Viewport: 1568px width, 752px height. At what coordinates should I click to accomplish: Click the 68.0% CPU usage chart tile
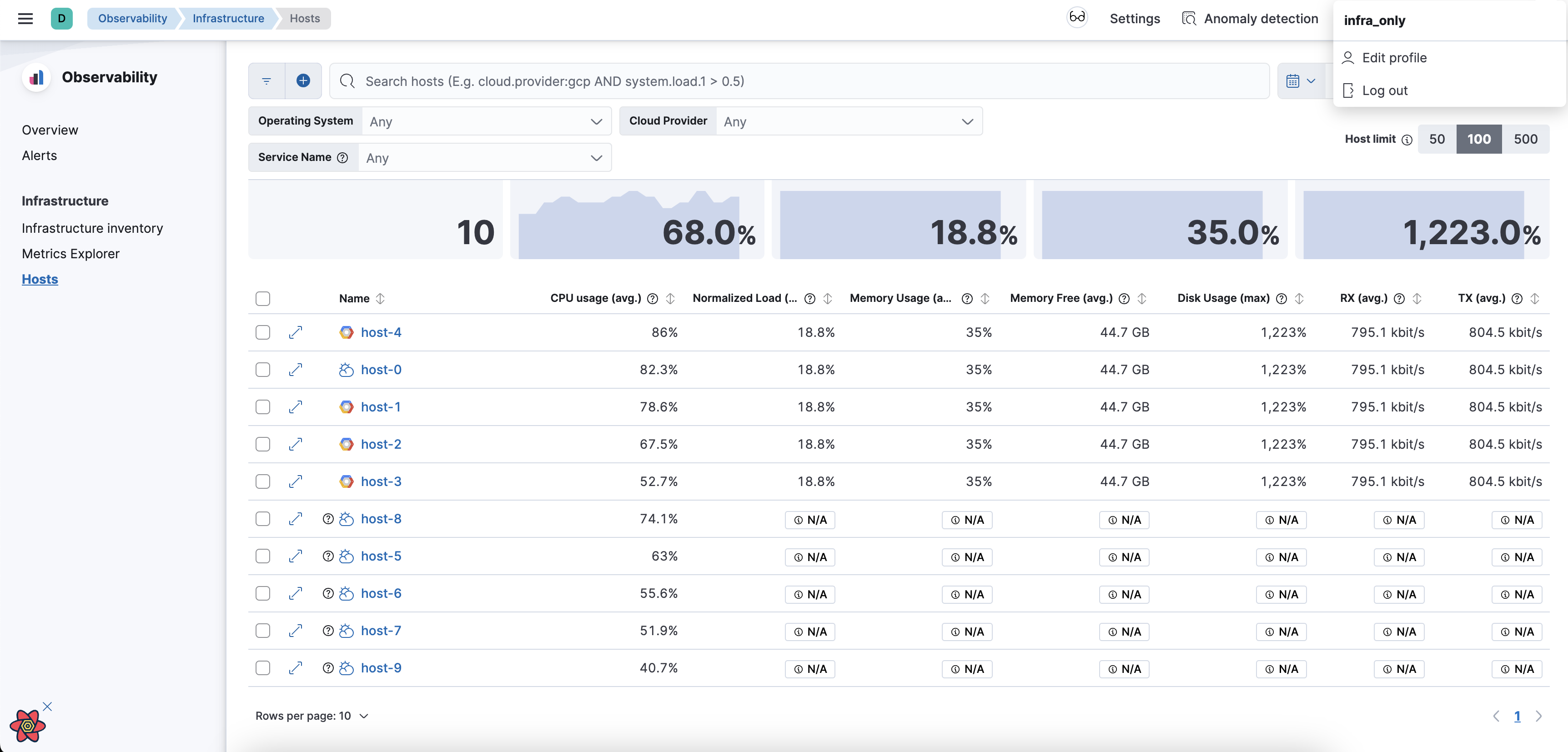click(637, 220)
